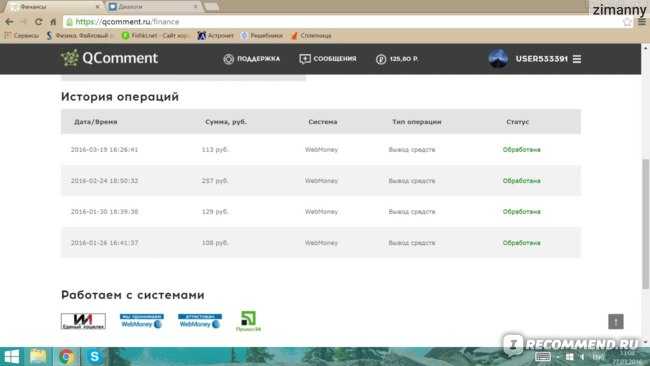Image resolution: width=650 pixels, height=366 pixels.
Task: Select the 2016-01-26 date cell
Action: point(104,243)
